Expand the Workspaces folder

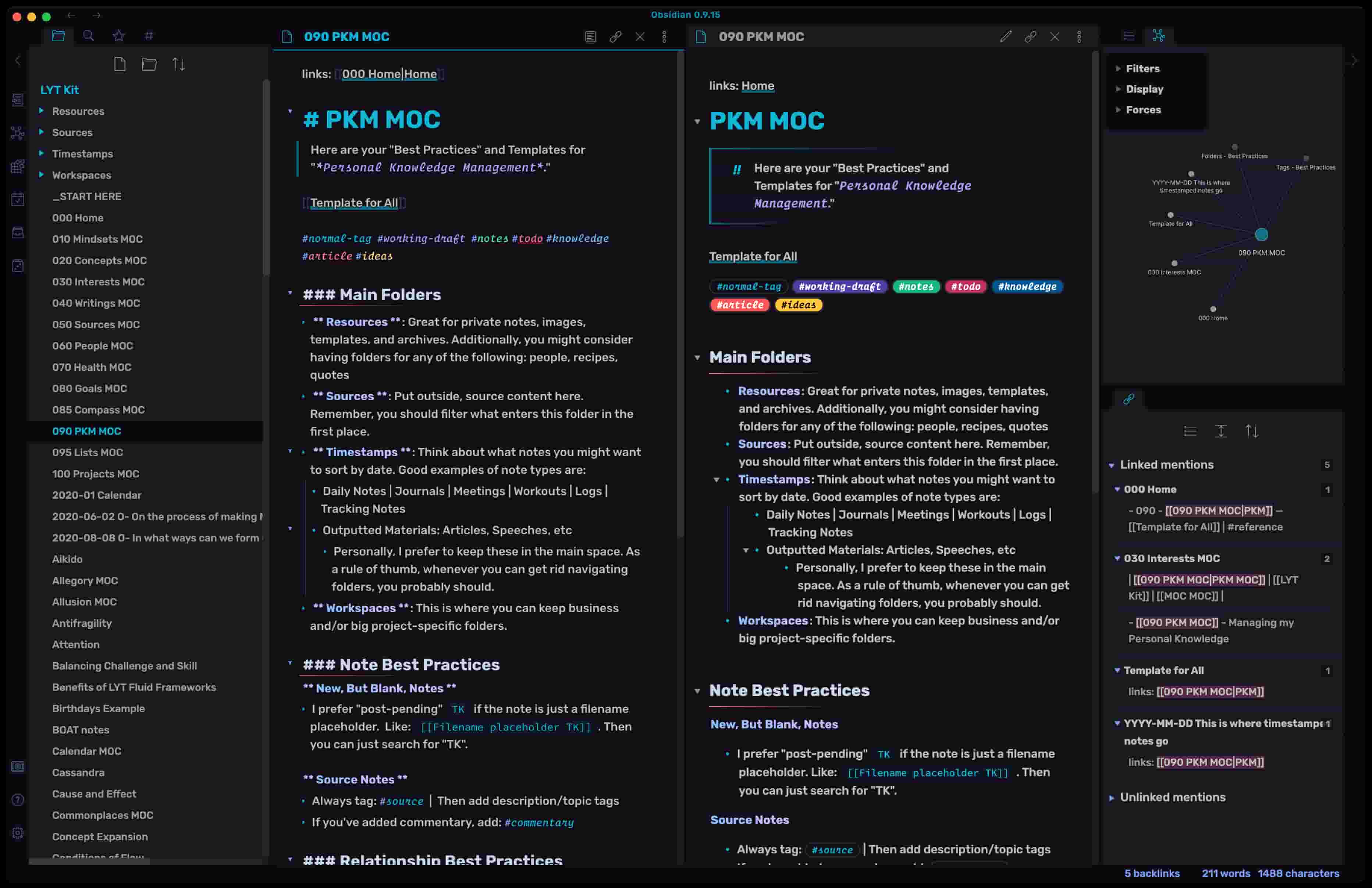pos(81,175)
